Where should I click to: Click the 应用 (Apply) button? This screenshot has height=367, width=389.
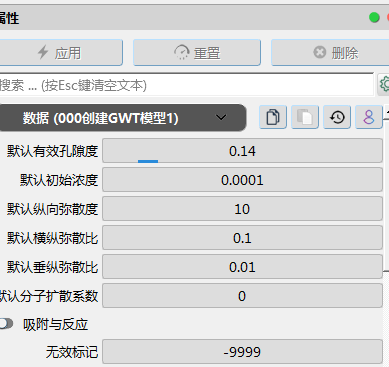pyautogui.click(x=60, y=52)
